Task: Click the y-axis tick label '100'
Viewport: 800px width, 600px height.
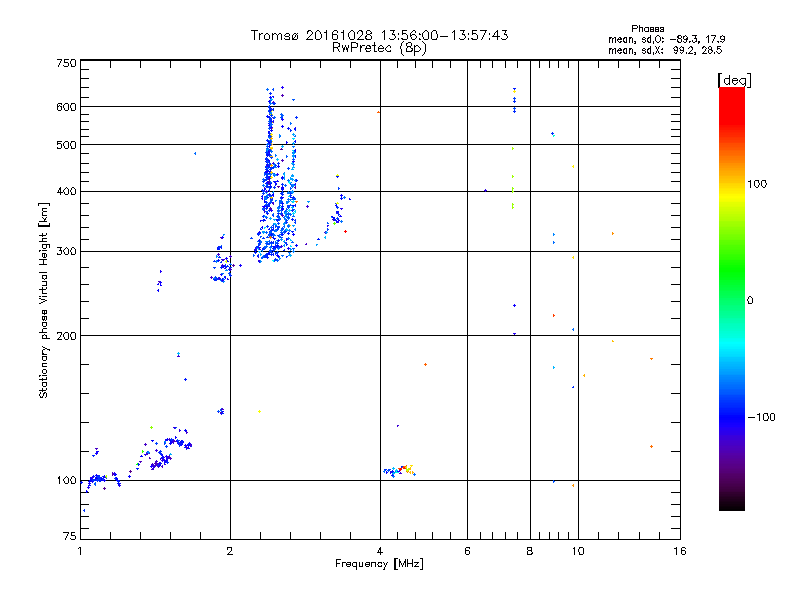Action: tap(66, 481)
